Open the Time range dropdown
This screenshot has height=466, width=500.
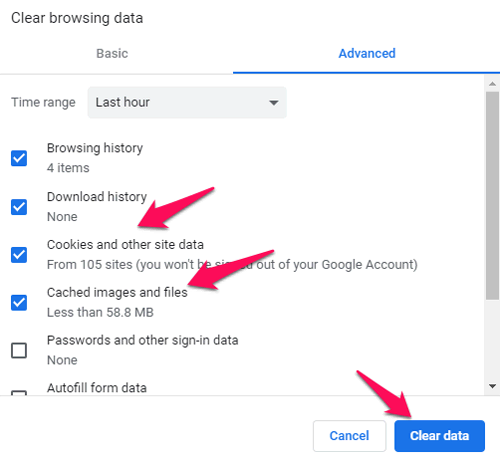(x=187, y=102)
